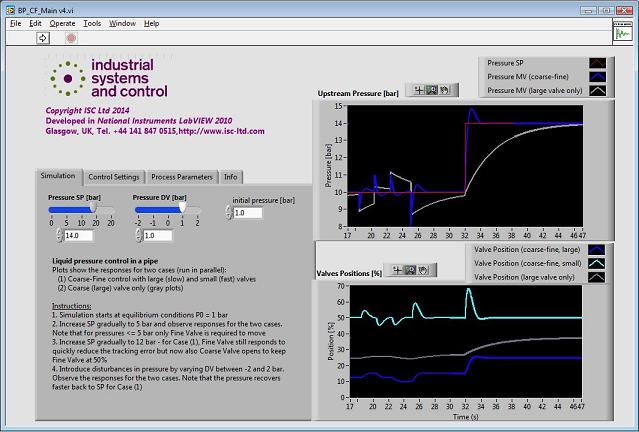Image resolution: width=639 pixels, height=432 pixels.
Task: Switch to the Process Parameters tab
Action: 182,177
